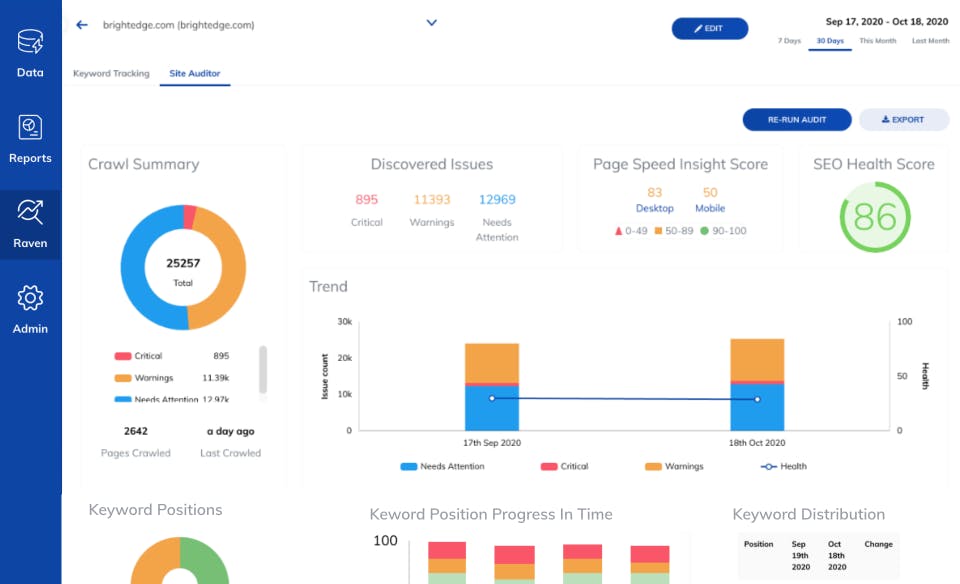Toggle Needs Attention series in Trend legend
Viewport: 960px width, 584px height.
pos(442,466)
